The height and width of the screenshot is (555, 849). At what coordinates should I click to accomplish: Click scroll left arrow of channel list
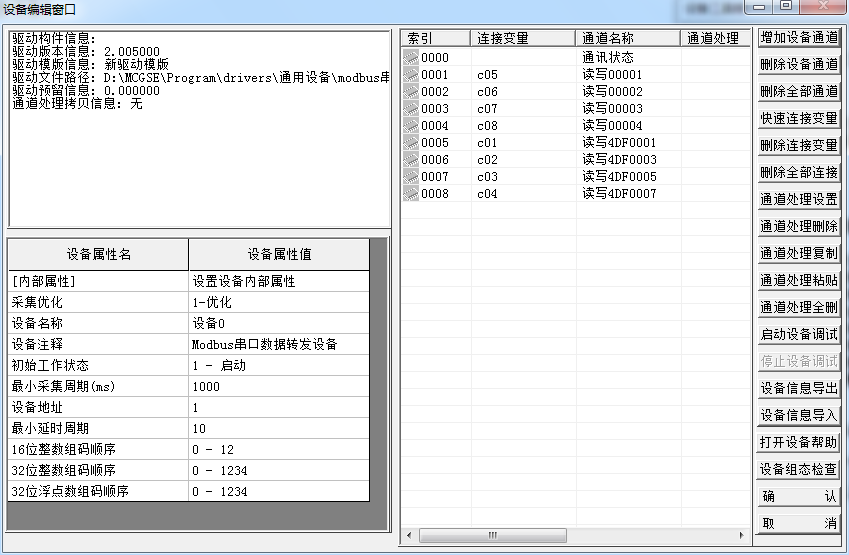(409, 536)
